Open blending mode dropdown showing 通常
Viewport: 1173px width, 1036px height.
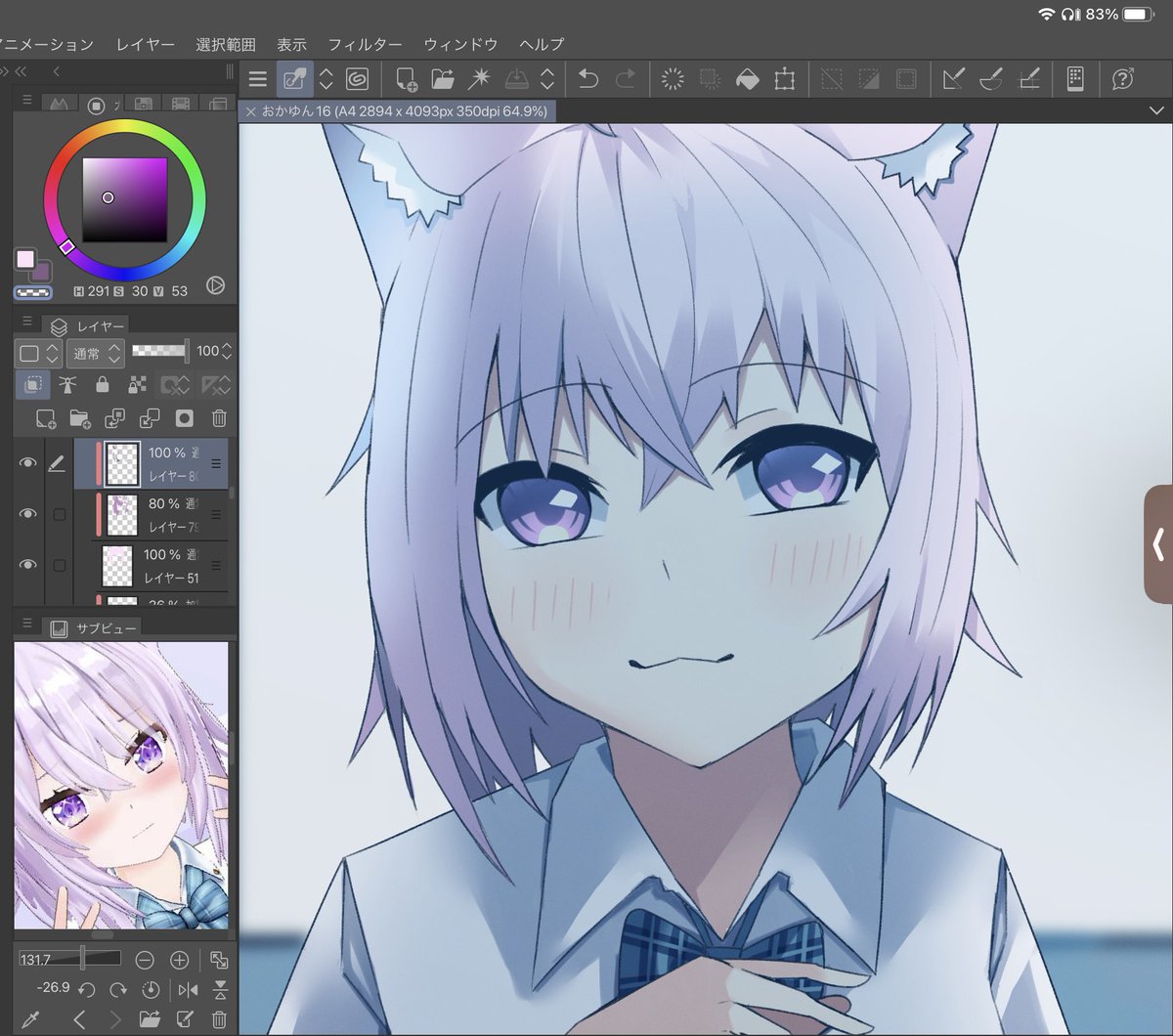97,353
